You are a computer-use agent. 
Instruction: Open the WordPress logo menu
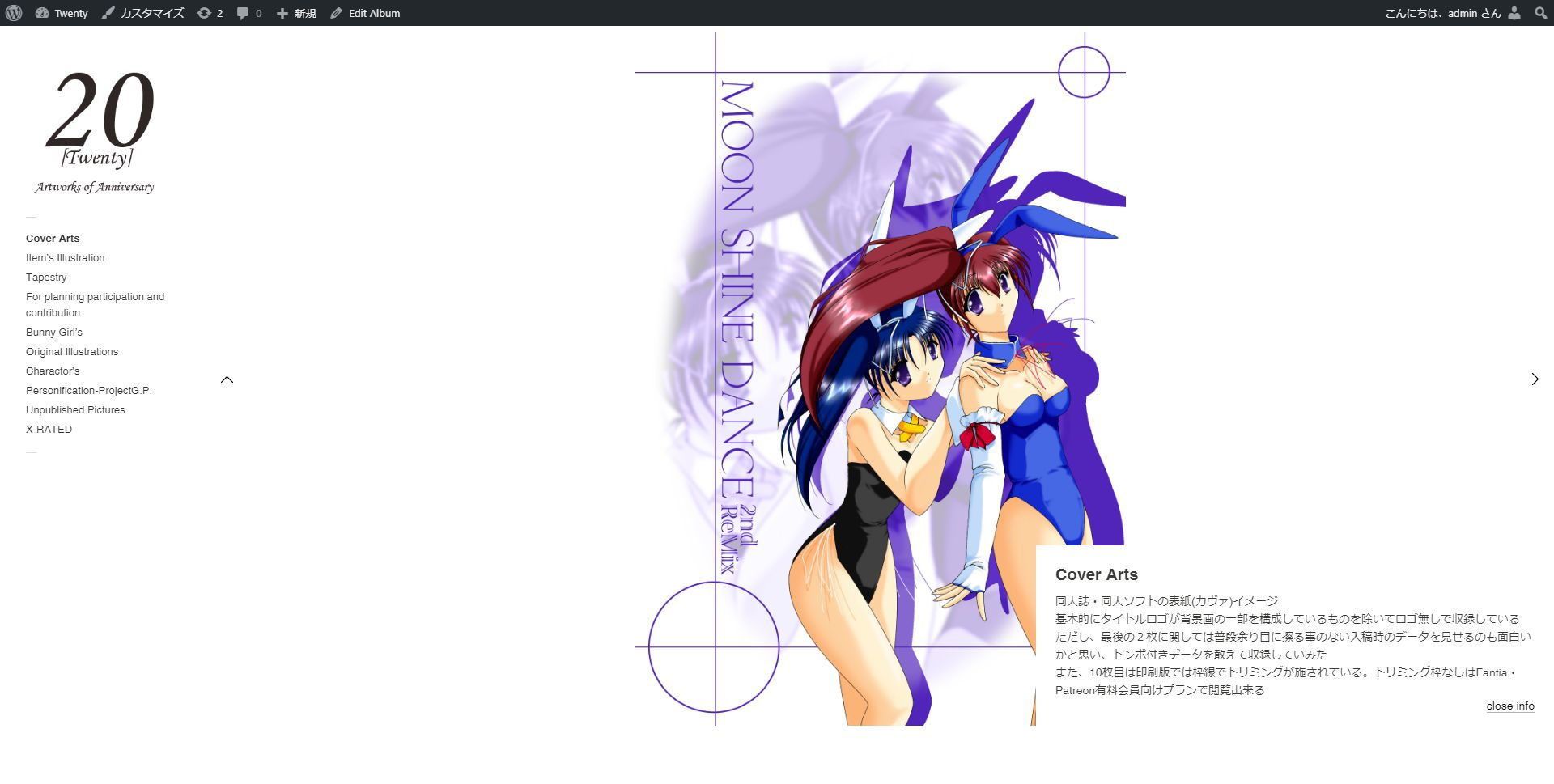click(14, 13)
